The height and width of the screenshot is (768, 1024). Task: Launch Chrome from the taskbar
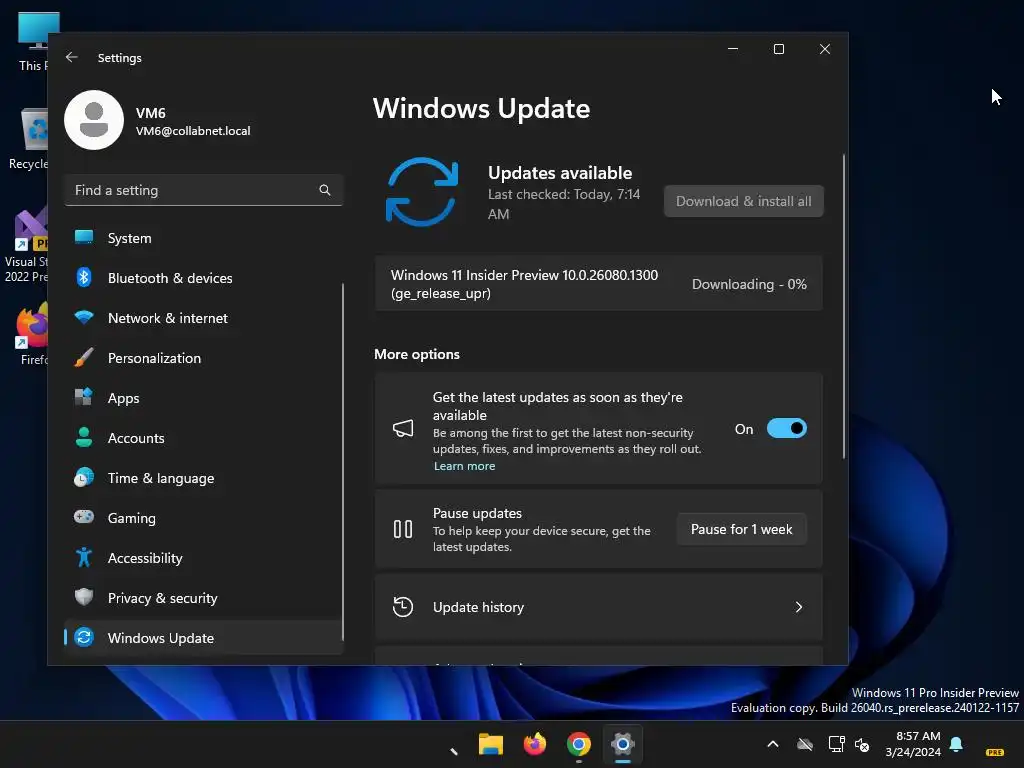click(x=579, y=744)
